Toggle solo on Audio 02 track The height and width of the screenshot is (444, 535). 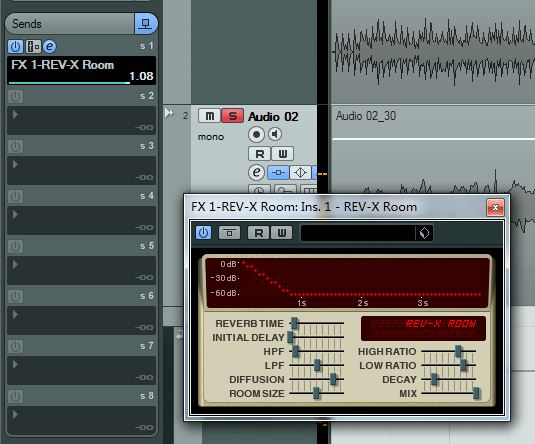click(233, 116)
